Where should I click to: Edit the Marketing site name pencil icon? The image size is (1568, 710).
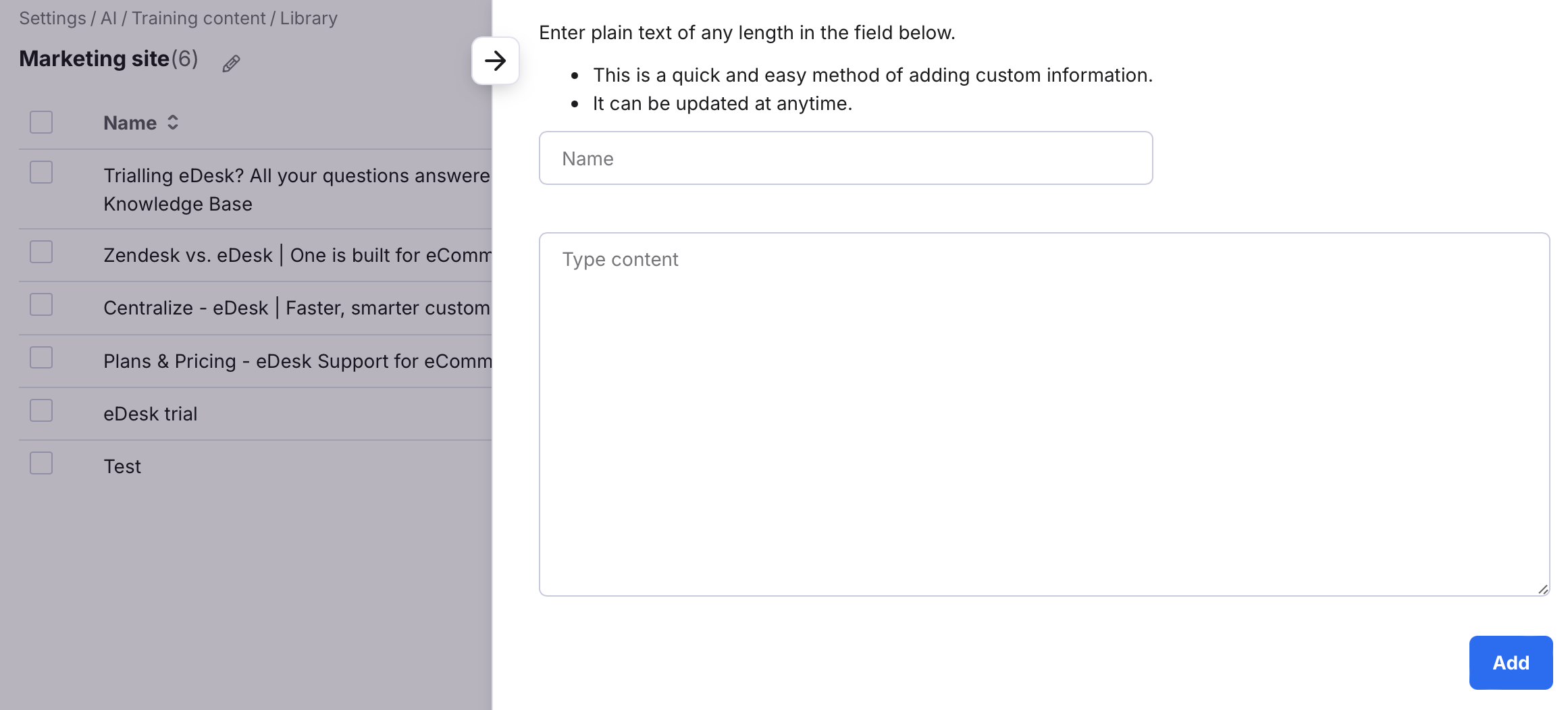click(231, 63)
